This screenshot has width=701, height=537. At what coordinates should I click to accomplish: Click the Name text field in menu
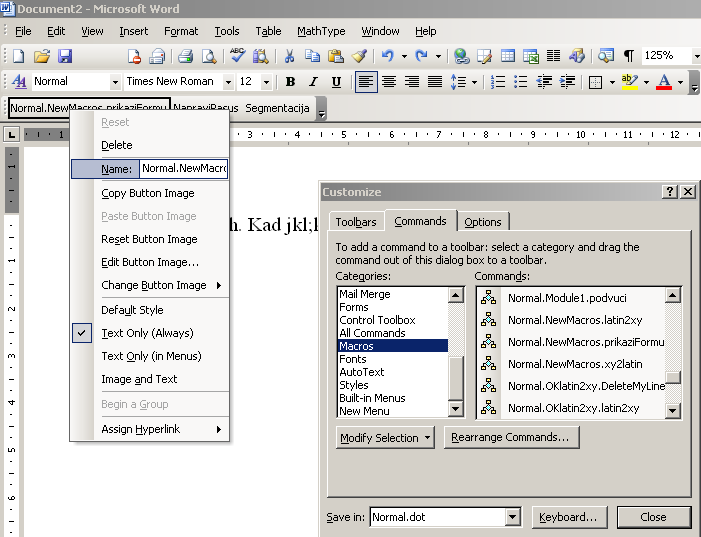click(x=183, y=169)
